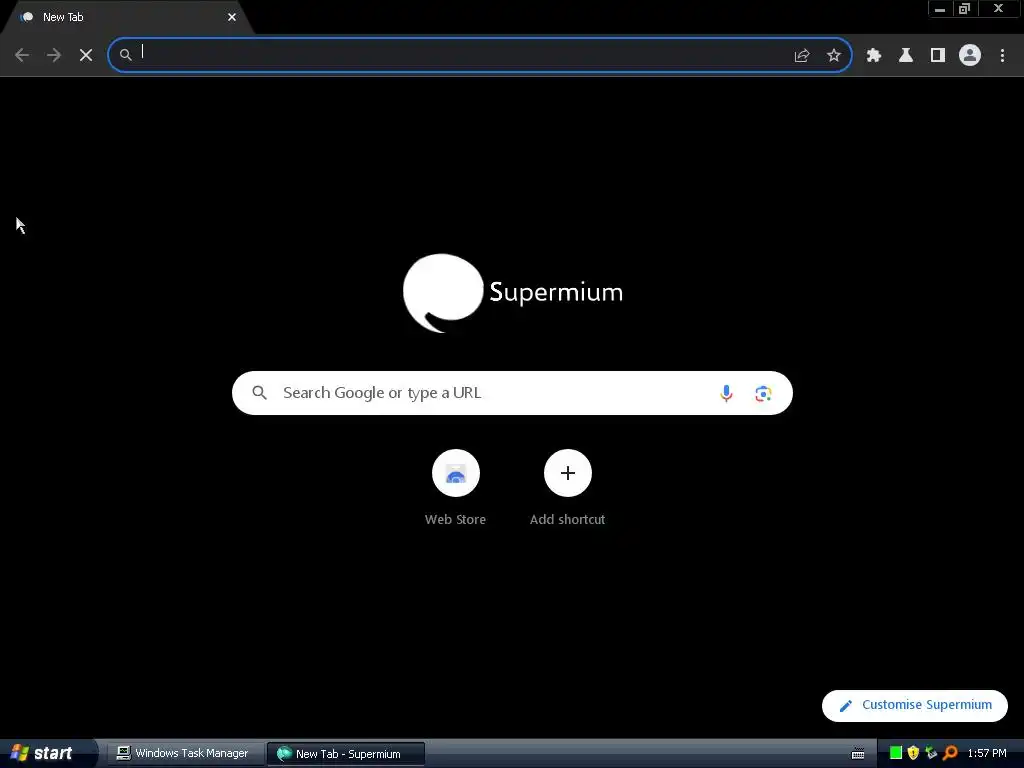Click the Safely Remove Hardware tray icon
This screenshot has height=768, width=1024.
coord(931,753)
